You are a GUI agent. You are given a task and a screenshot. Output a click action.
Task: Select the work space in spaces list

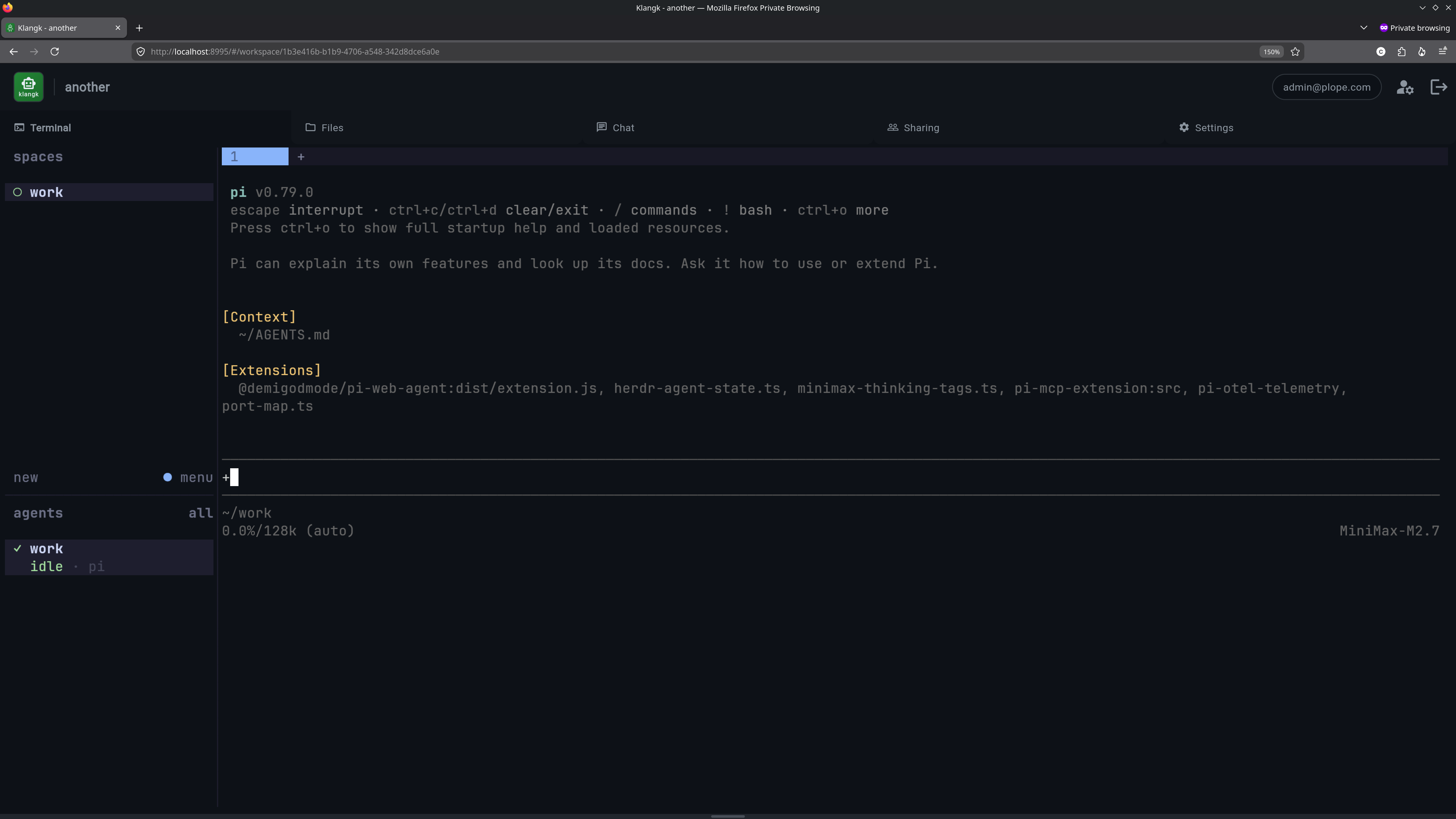(x=109, y=192)
